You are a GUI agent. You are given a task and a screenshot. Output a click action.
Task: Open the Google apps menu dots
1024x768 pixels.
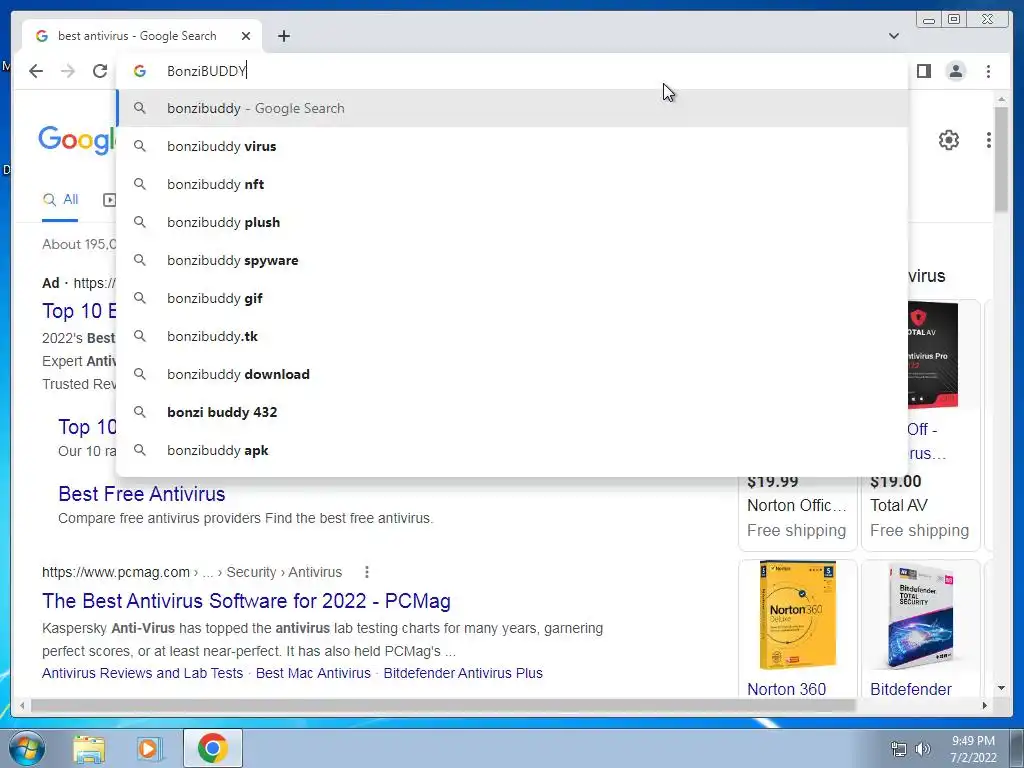(x=989, y=140)
